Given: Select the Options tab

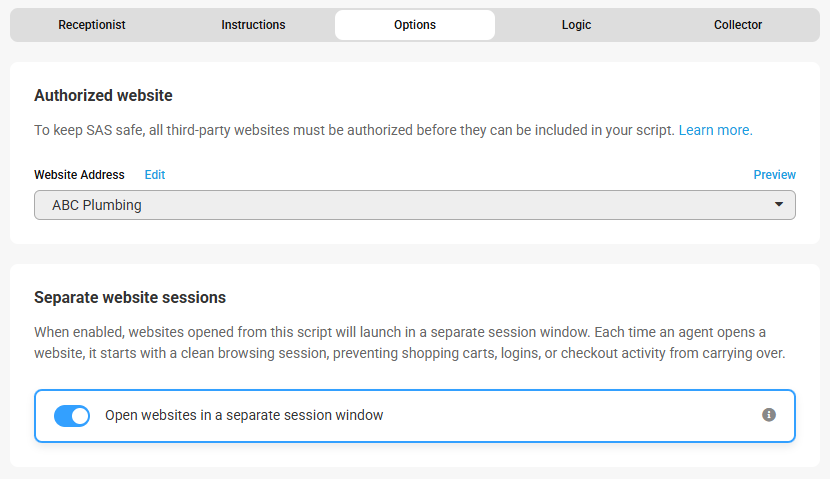Looking at the screenshot, I should [x=415, y=25].
